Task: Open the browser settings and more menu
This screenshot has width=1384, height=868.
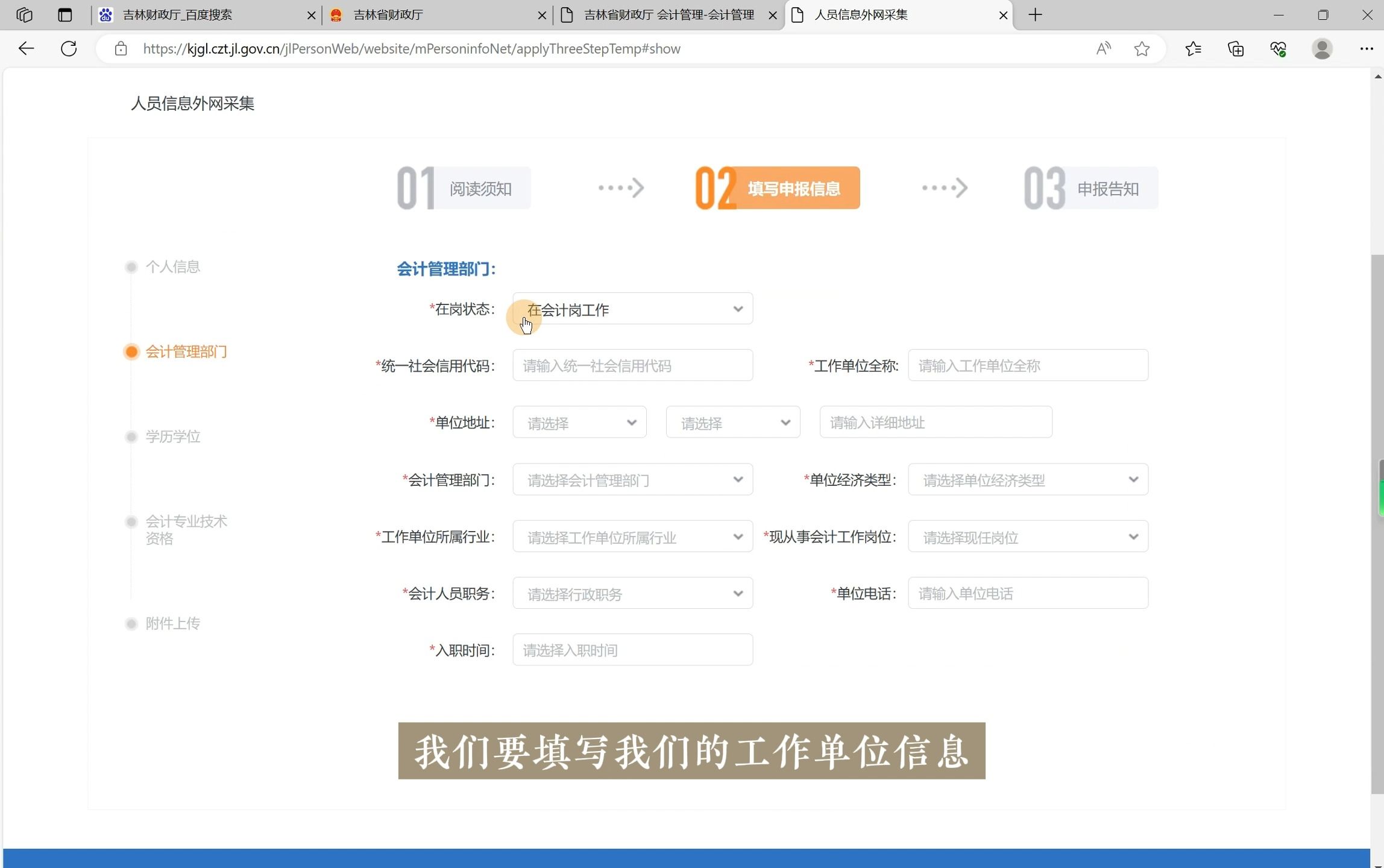Action: click(1366, 49)
